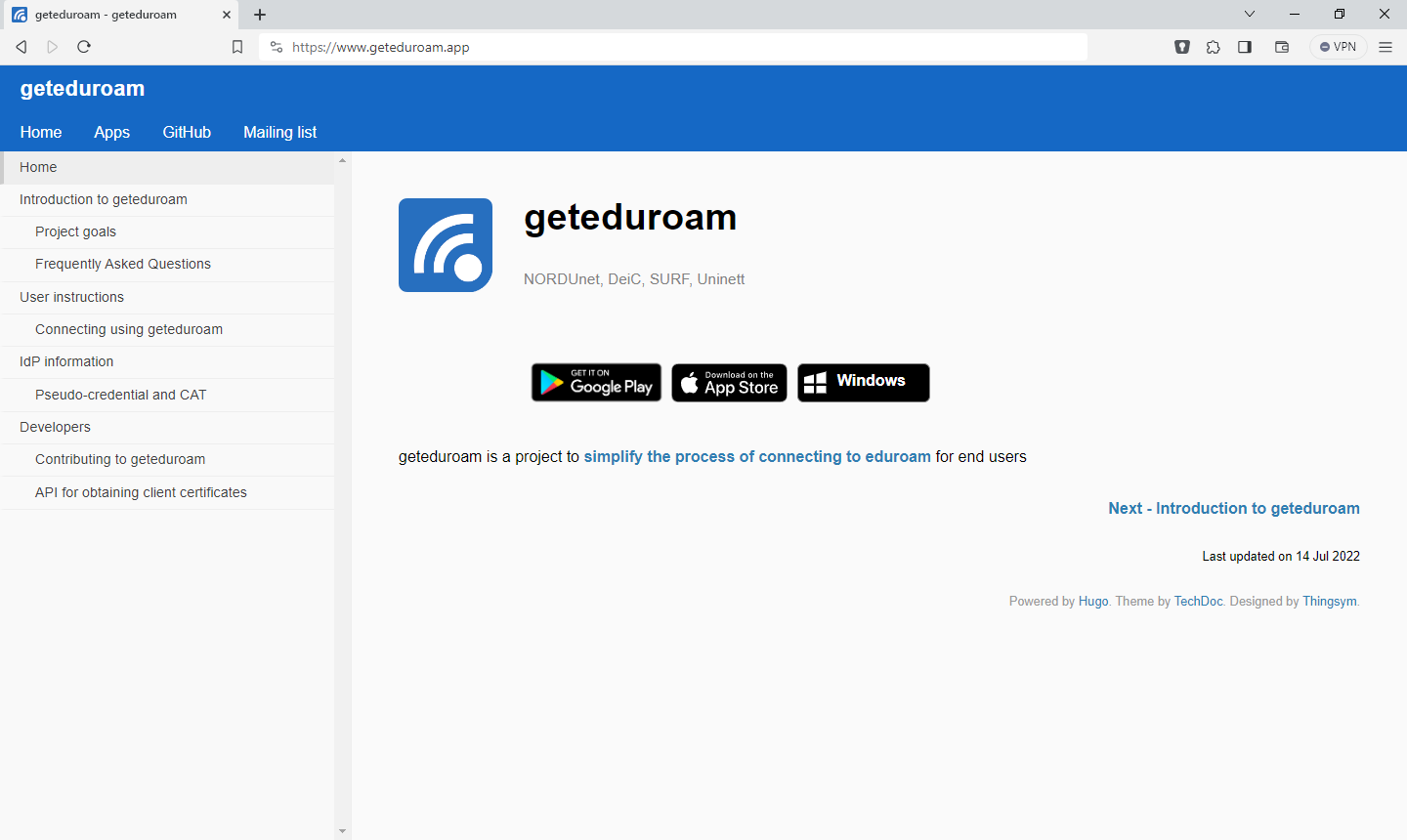
Task: Expand the tab search dropdown arrow
Action: click(1250, 15)
